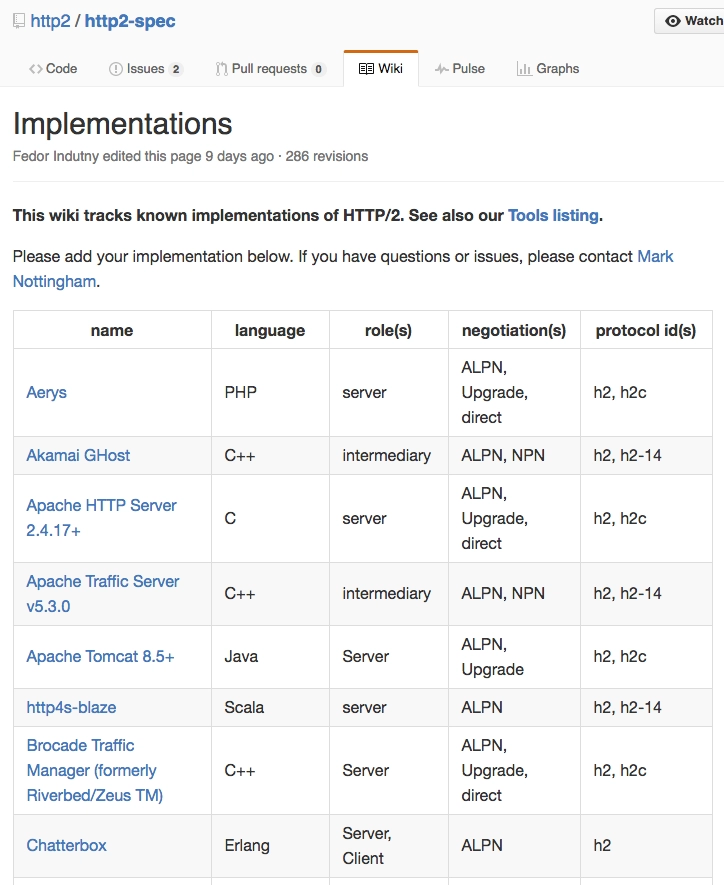Click the Pull requests branch icon

pos(221,69)
